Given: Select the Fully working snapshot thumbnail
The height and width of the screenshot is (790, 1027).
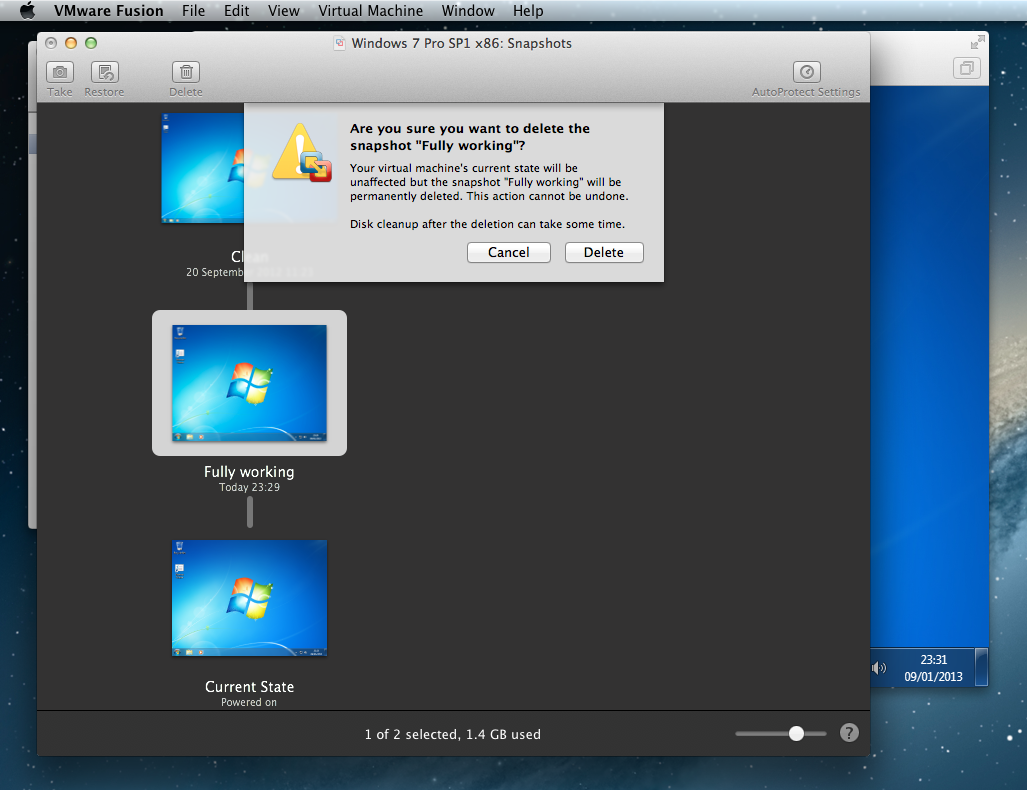Looking at the screenshot, I should click(249, 383).
